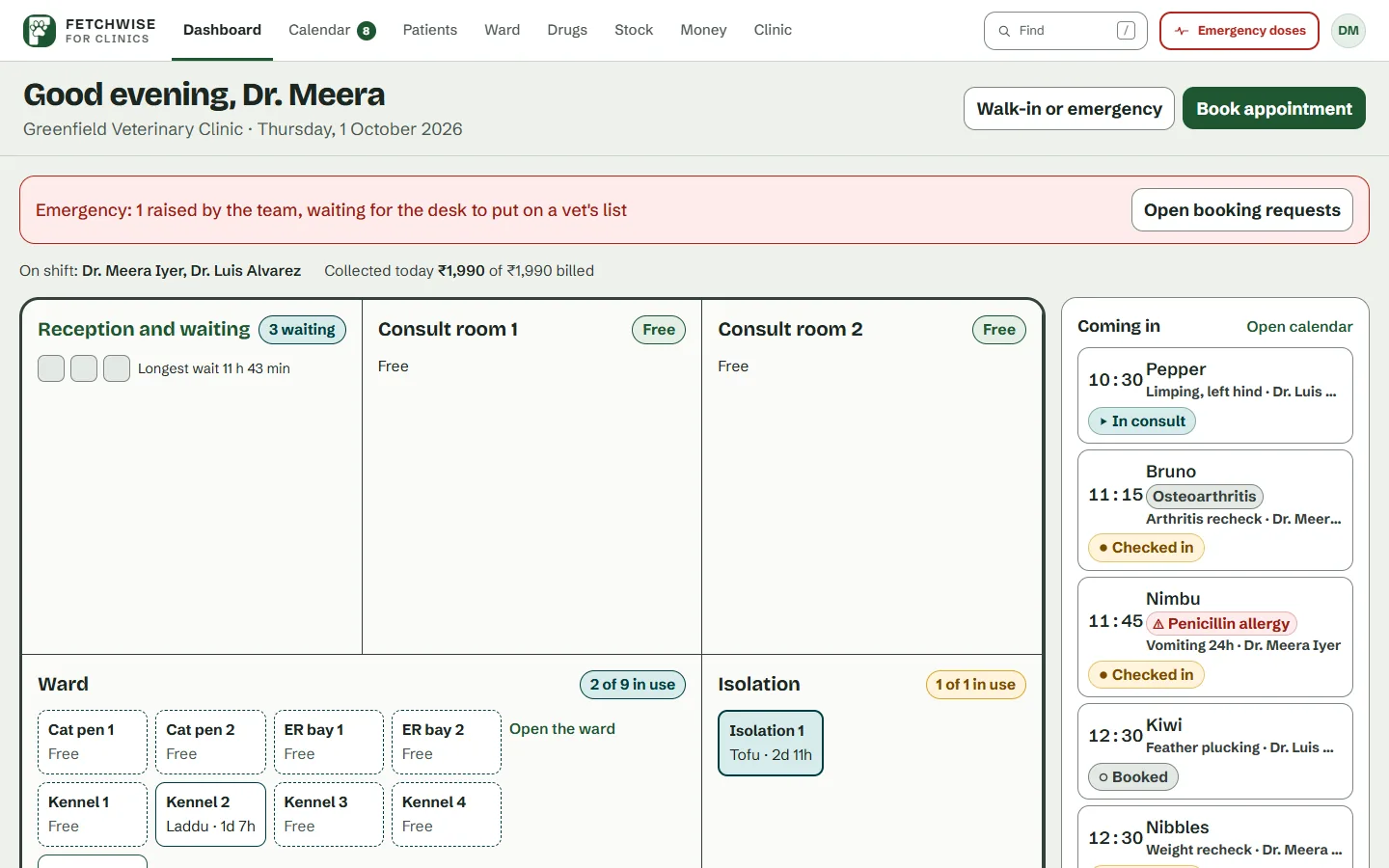Click the Penicillin allergy tag on Nimbu
This screenshot has height=868, width=1389.
coord(1221,624)
